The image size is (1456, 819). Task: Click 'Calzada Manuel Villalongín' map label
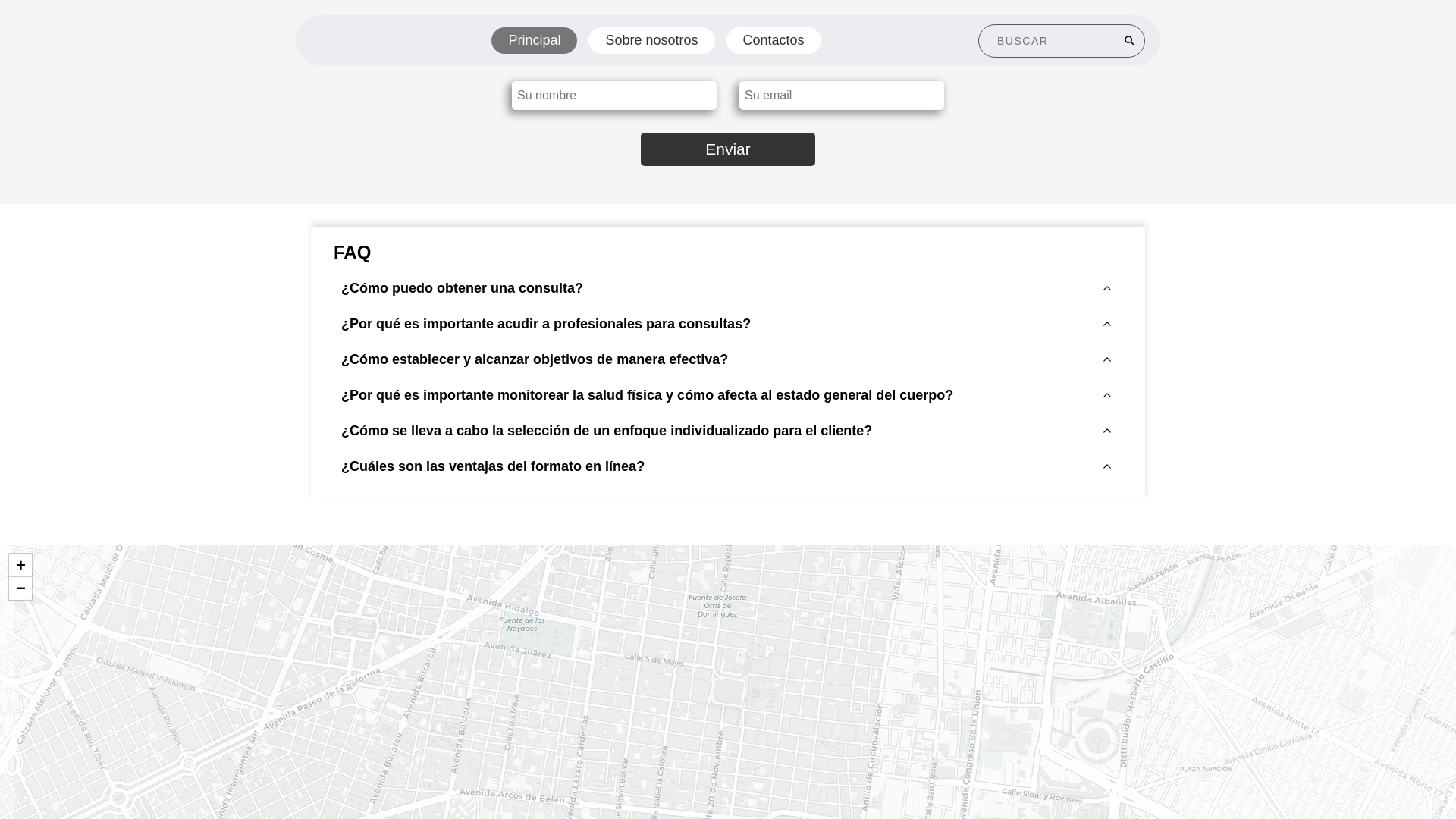(x=146, y=674)
